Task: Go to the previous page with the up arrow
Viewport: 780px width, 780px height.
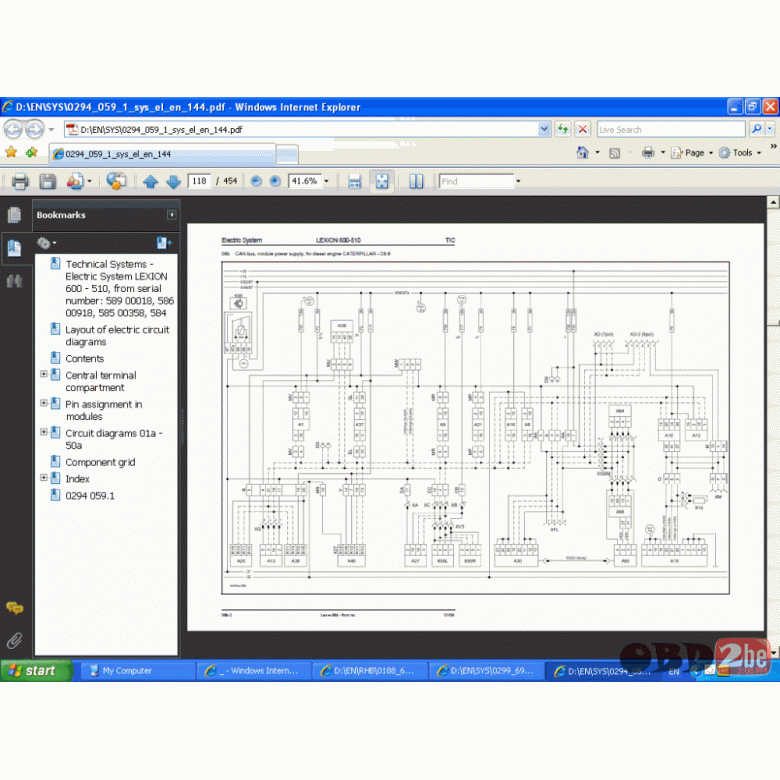Action: (x=150, y=182)
